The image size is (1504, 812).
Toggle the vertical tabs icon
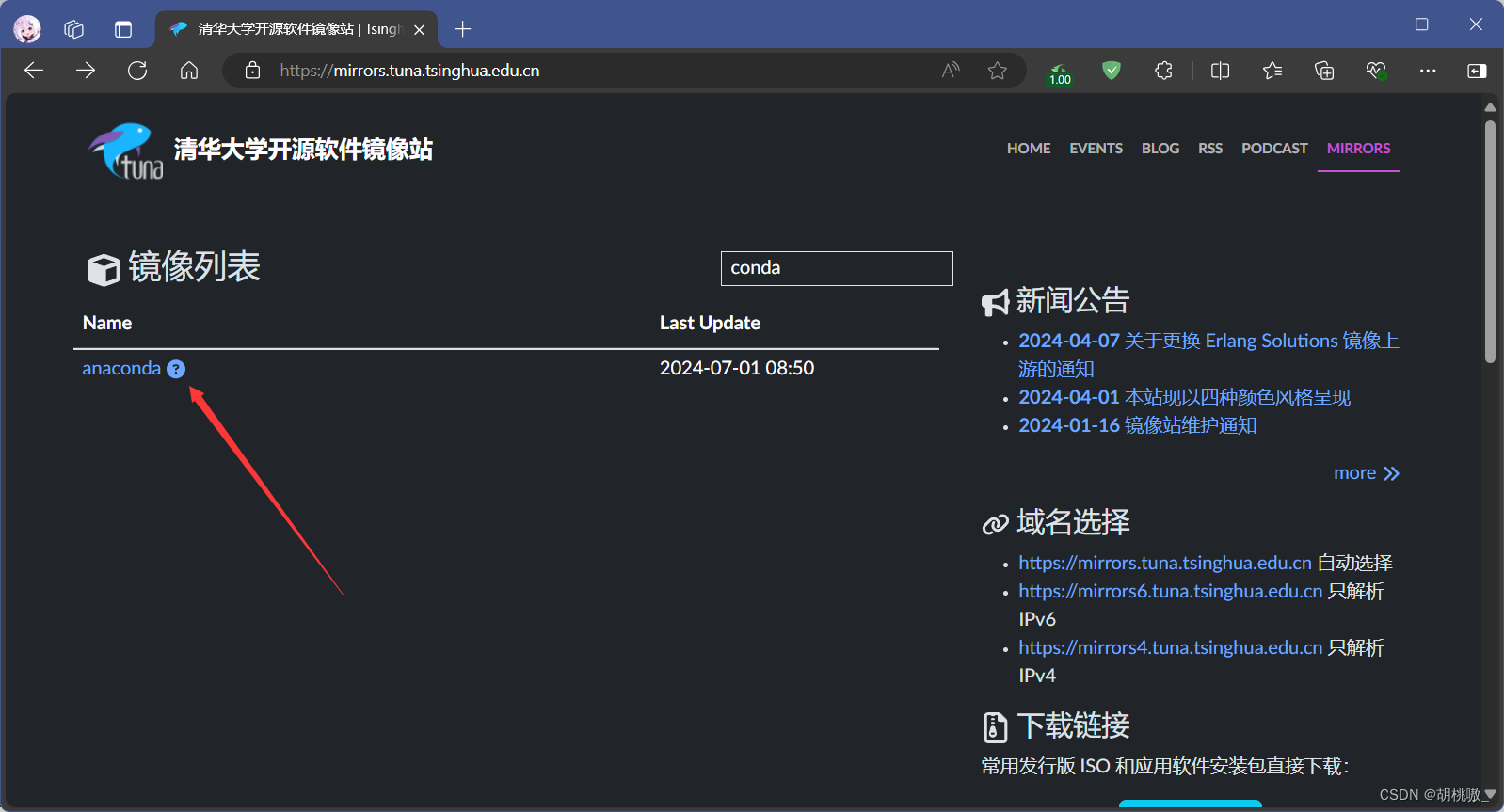[x=123, y=29]
